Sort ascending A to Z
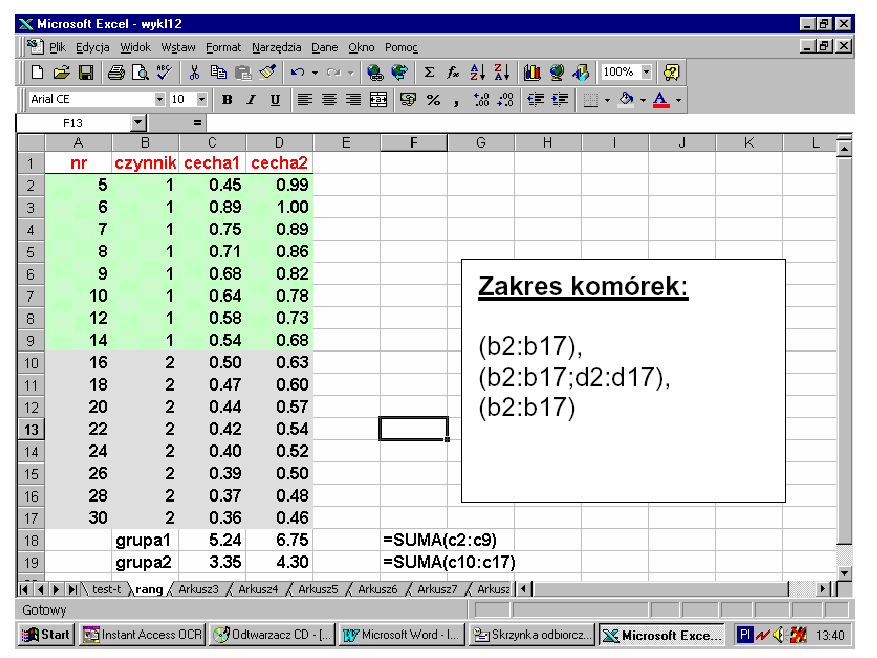This screenshot has width=877, height=658. pos(478,72)
